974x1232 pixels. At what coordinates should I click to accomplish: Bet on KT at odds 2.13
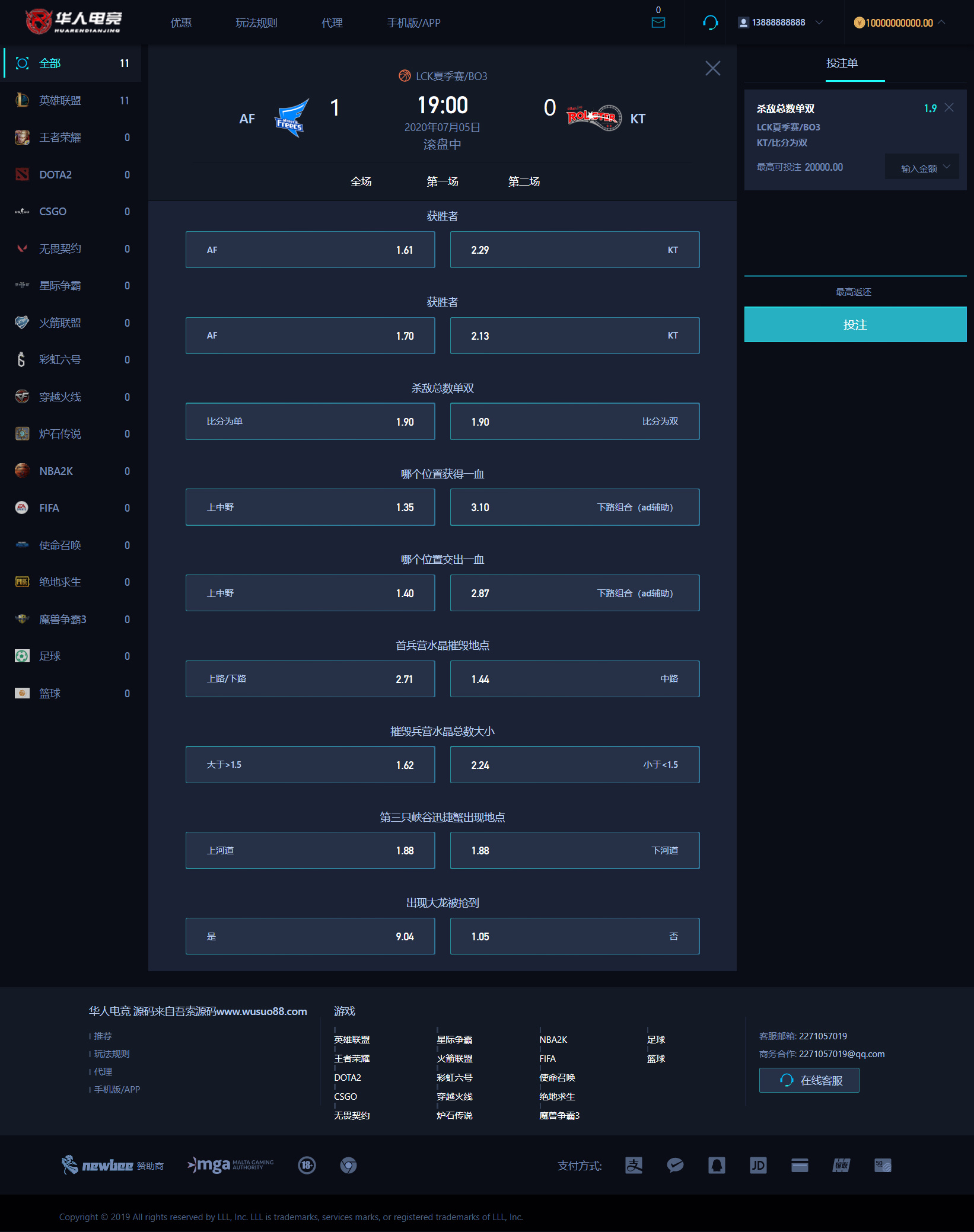[575, 336]
